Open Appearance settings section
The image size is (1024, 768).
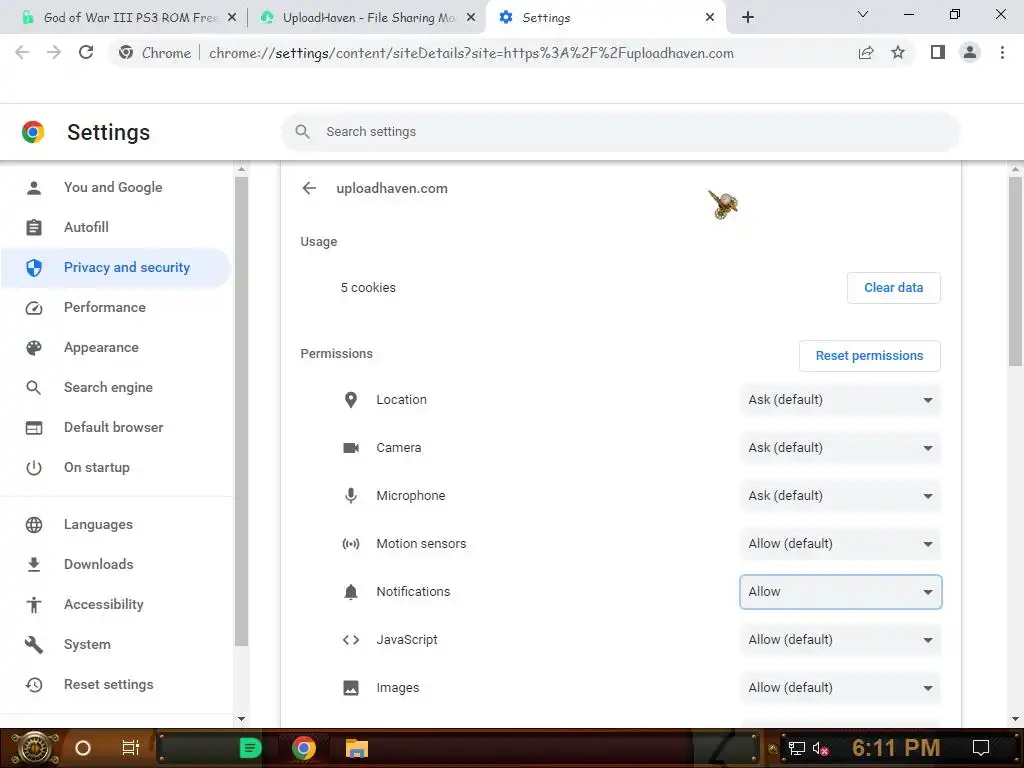[x=116, y=347]
